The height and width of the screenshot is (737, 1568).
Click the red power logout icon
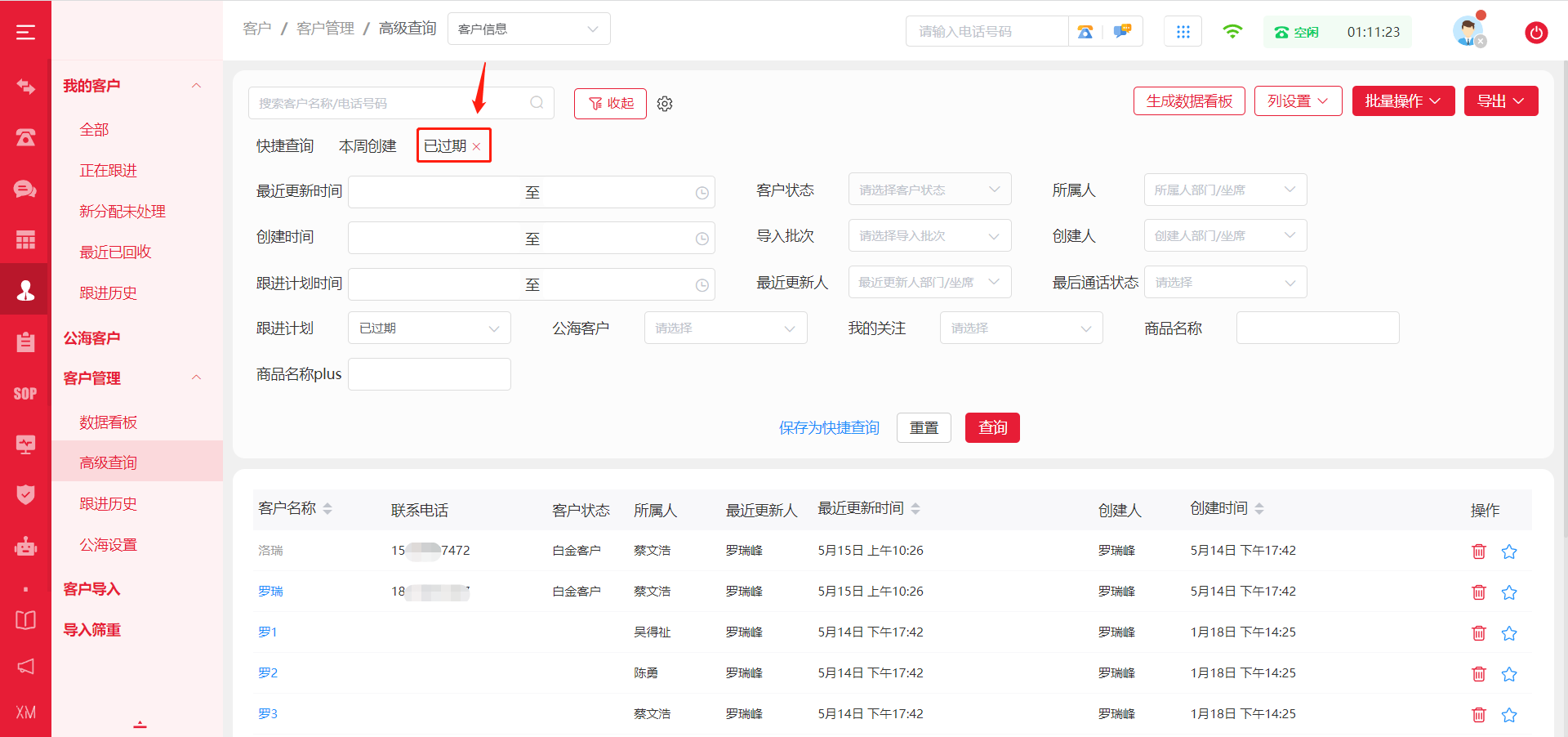(x=1535, y=33)
